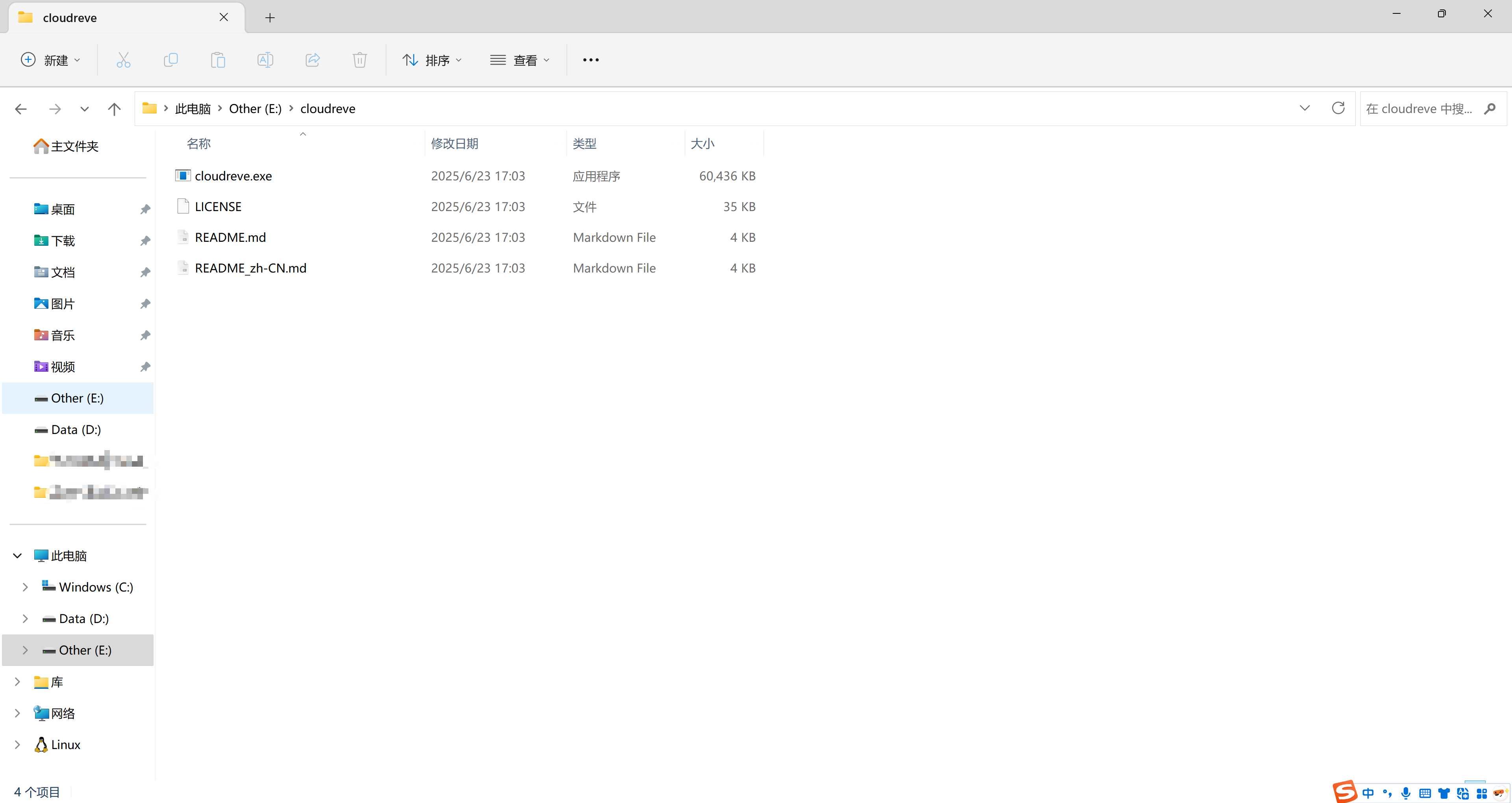The width and height of the screenshot is (1512, 803).
Task: Expand chevron between Other (E:) and cloudreve
Action: (x=291, y=108)
